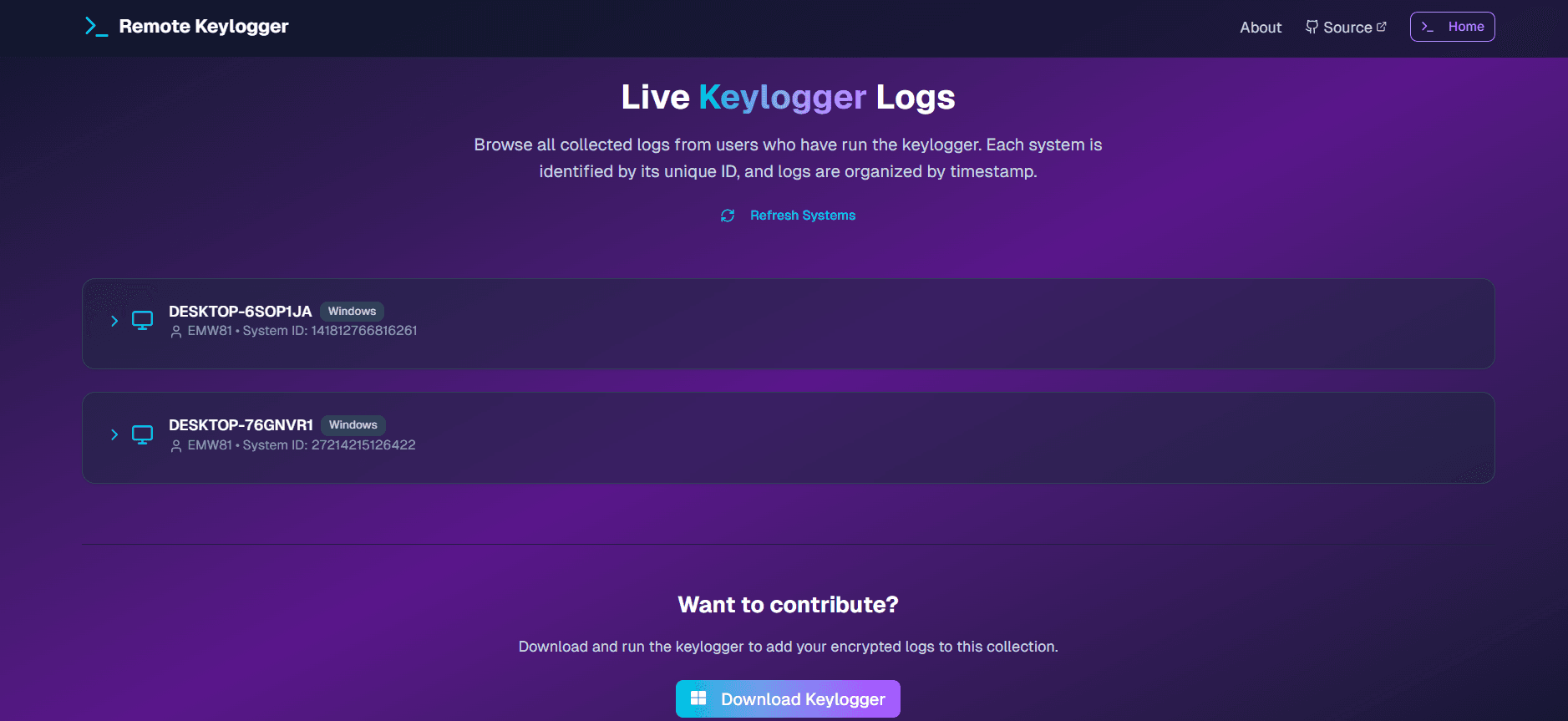The height and width of the screenshot is (721, 1568).
Task: Expand the DESKTOP-6SOP1JA system chevron
Action: click(x=114, y=321)
